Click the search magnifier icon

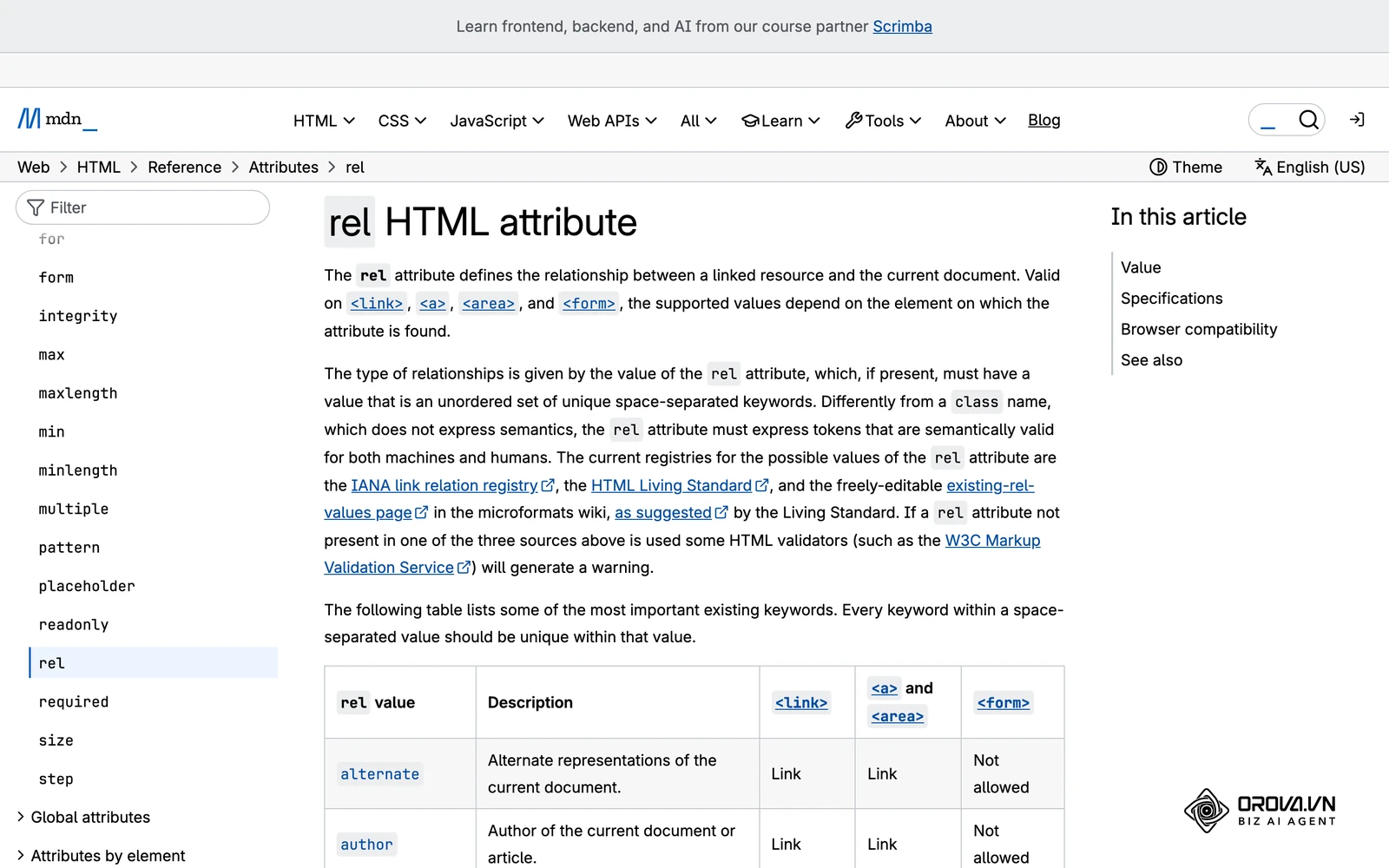click(x=1308, y=120)
